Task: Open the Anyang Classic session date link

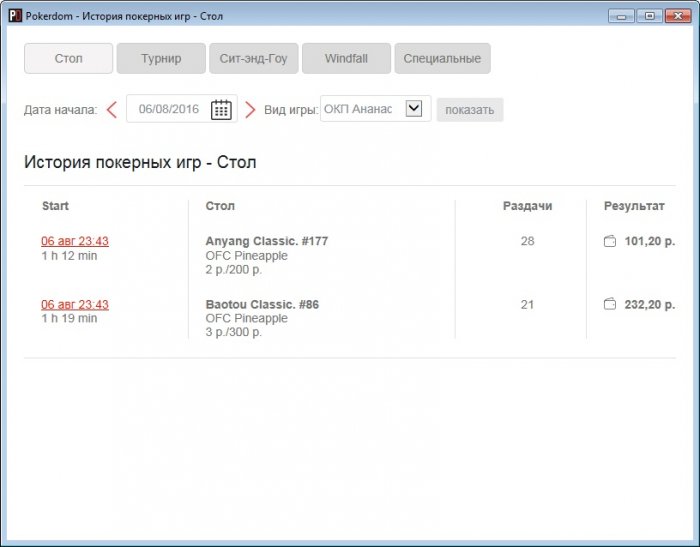Action: point(75,241)
